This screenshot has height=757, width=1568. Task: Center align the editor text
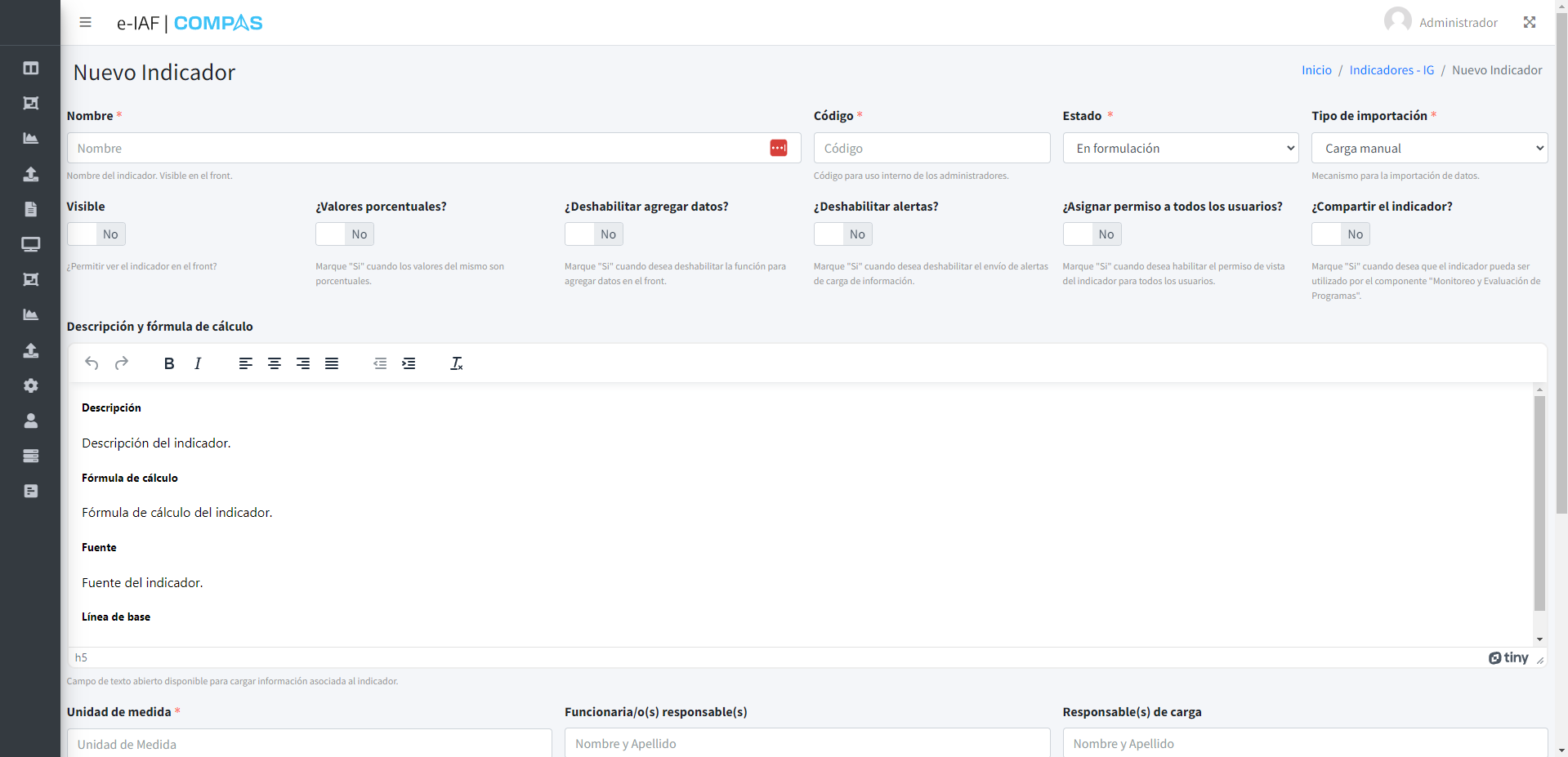[275, 363]
